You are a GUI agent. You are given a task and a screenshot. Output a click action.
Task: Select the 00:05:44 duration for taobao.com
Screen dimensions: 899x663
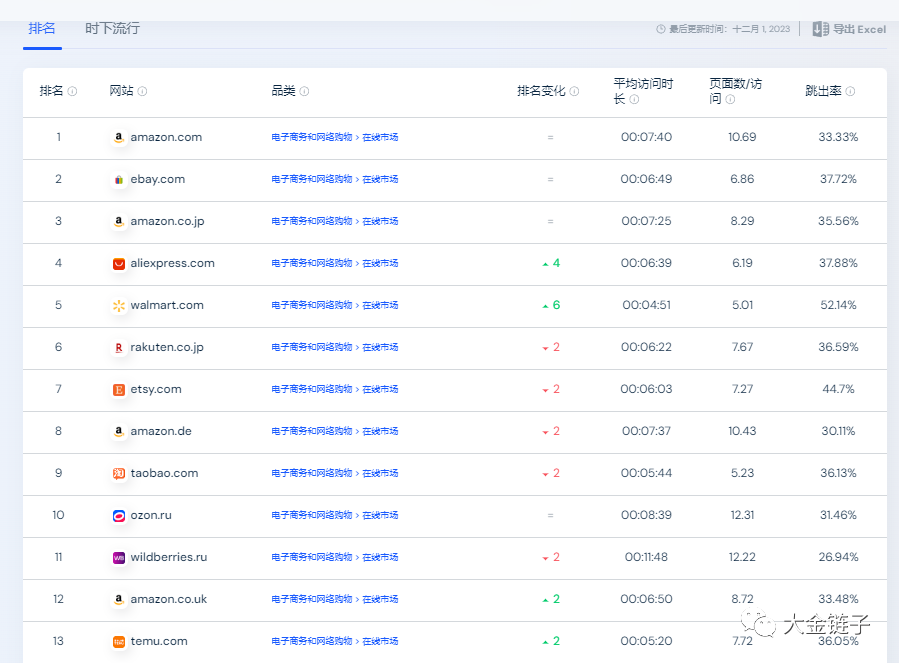point(646,473)
